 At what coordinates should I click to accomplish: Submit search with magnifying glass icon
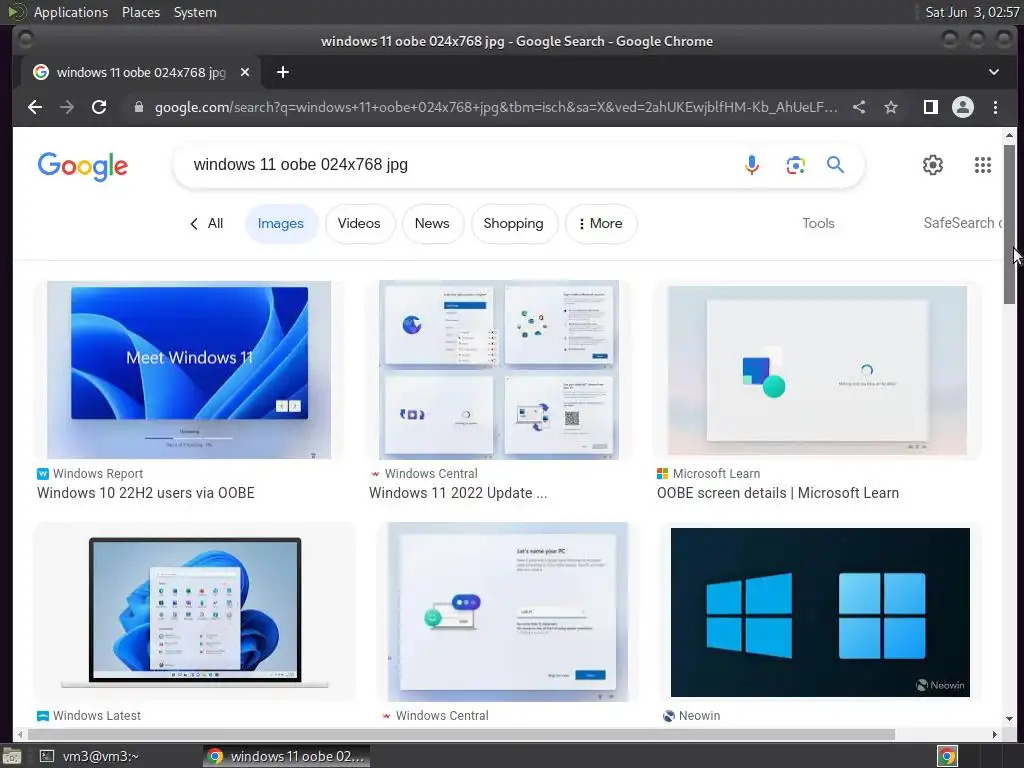pyautogui.click(x=835, y=165)
